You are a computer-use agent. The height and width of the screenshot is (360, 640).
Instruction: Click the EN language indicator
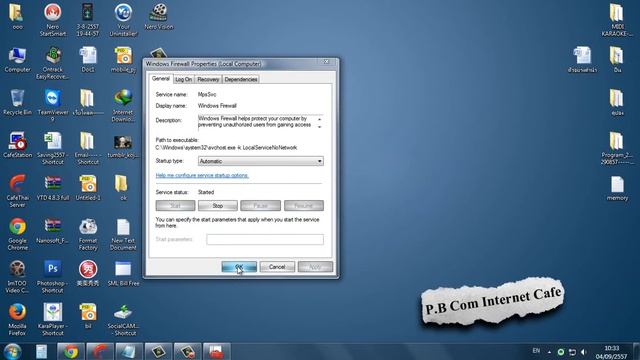[x=536, y=351]
